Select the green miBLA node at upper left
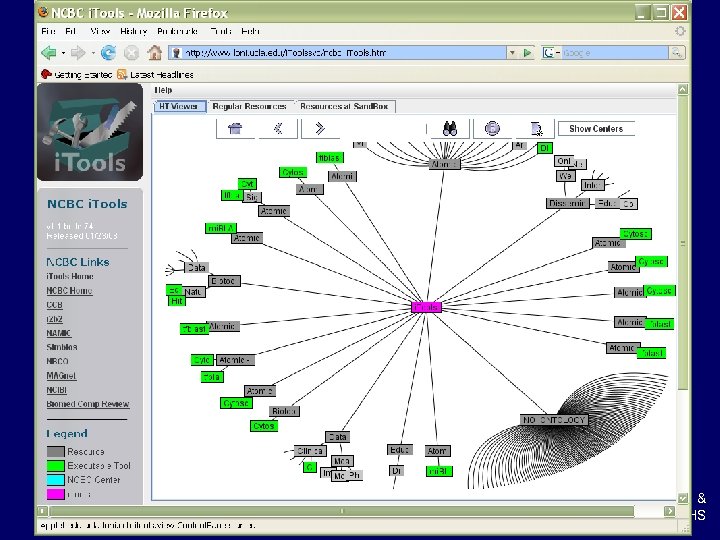Viewport: 720px width, 540px height. click(x=221, y=228)
